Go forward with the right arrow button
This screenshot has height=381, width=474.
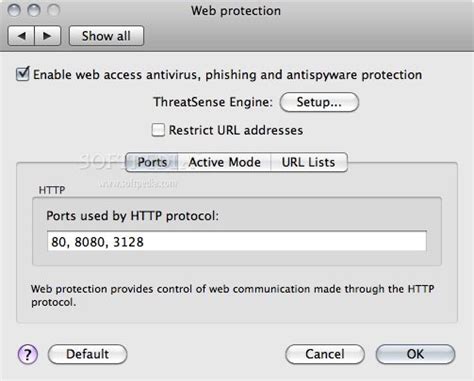pyautogui.click(x=48, y=36)
